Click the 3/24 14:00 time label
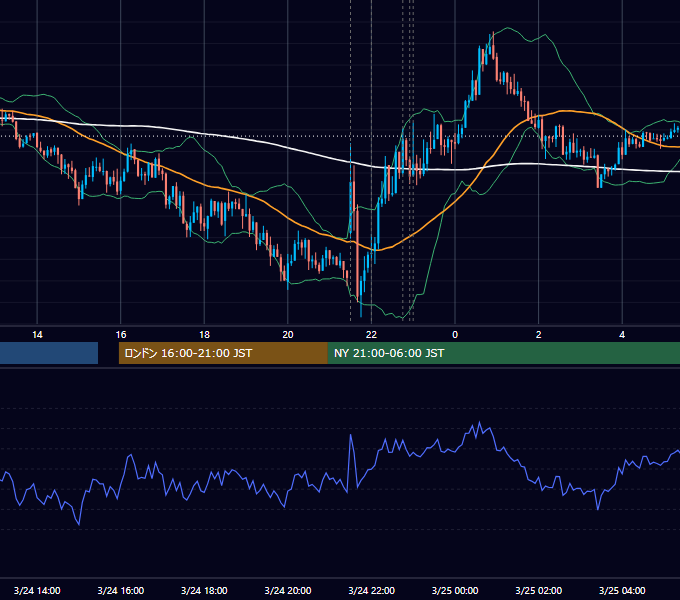Image resolution: width=680 pixels, height=600 pixels. (x=37, y=590)
